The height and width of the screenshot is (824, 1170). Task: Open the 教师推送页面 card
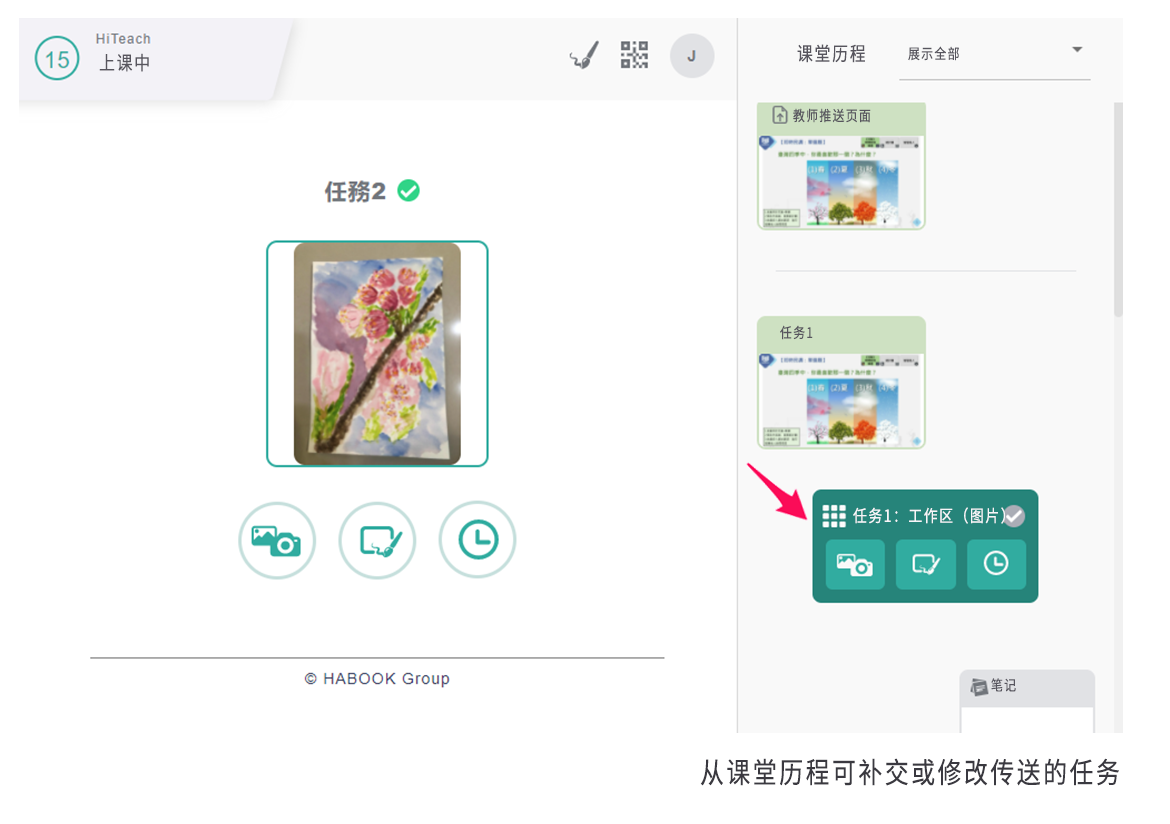841,166
